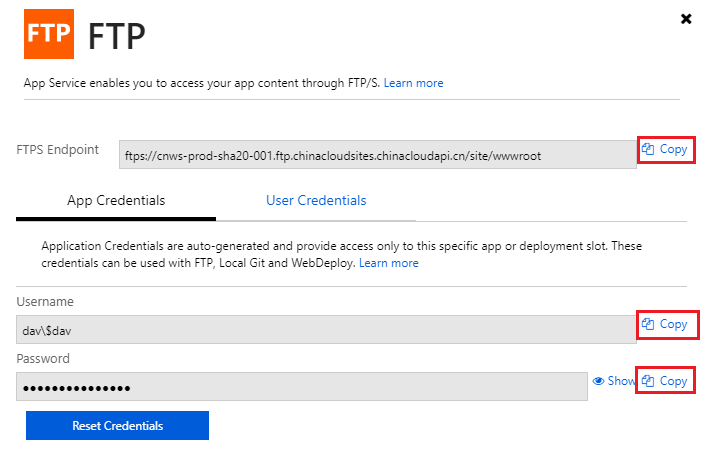Switch to the User Credentials tab
This screenshot has height=454, width=704.
pyautogui.click(x=316, y=201)
